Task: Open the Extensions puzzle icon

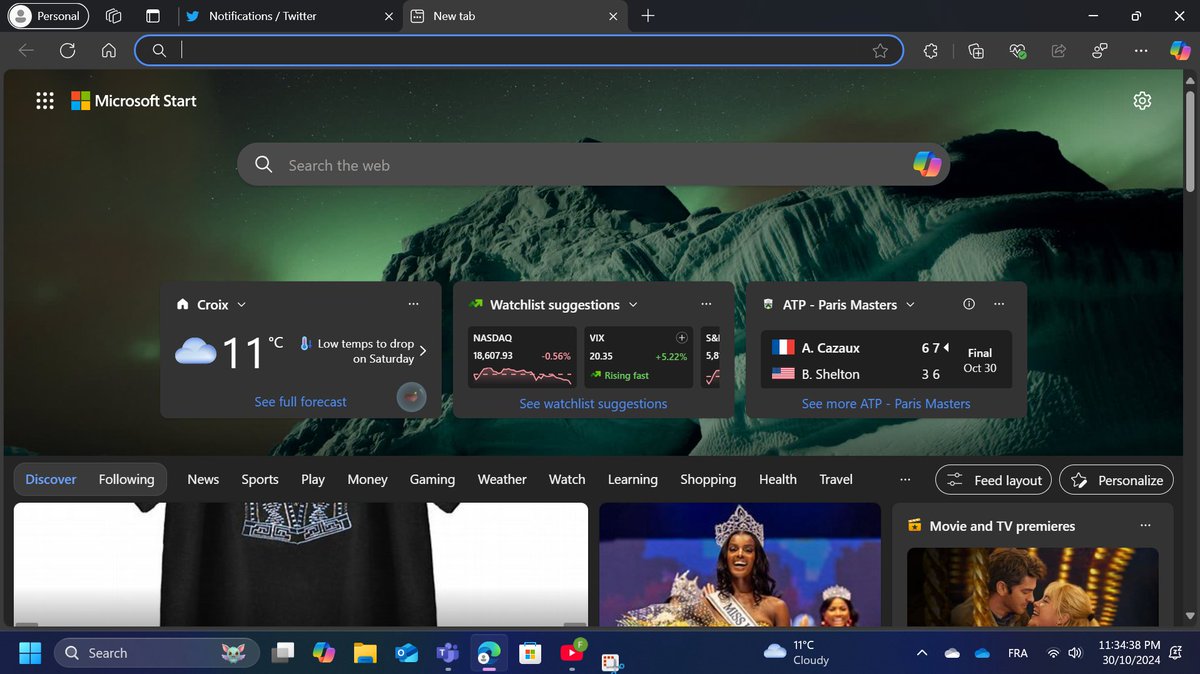Action: pos(930,51)
